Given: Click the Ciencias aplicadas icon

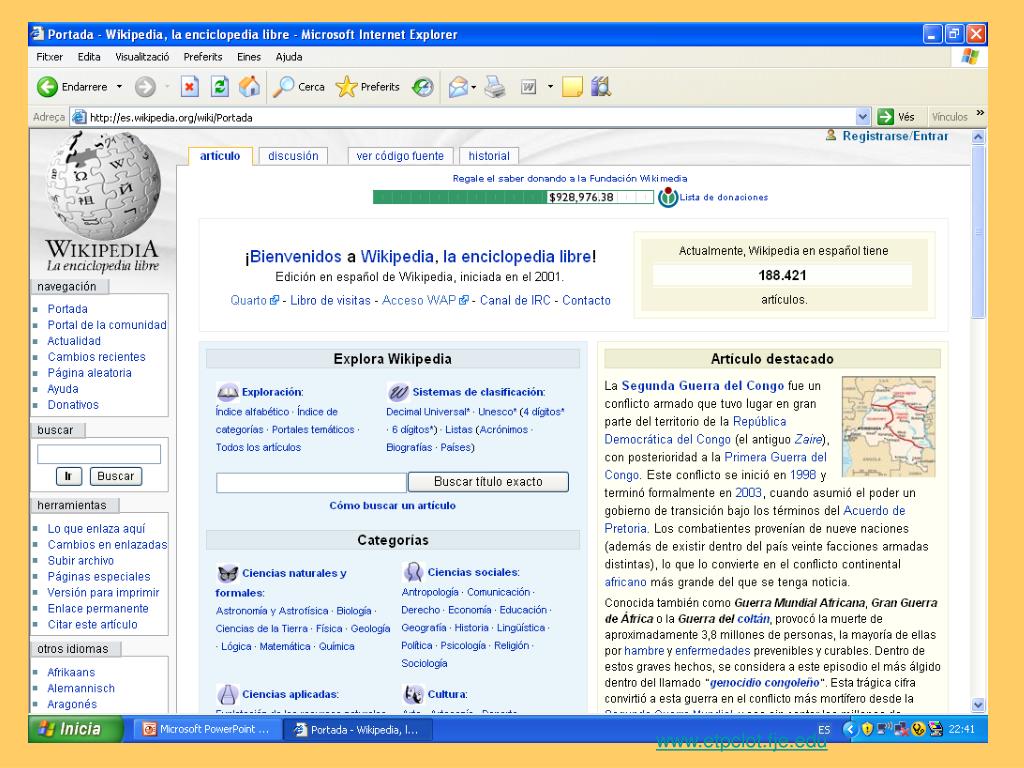Looking at the screenshot, I should coord(227,694).
